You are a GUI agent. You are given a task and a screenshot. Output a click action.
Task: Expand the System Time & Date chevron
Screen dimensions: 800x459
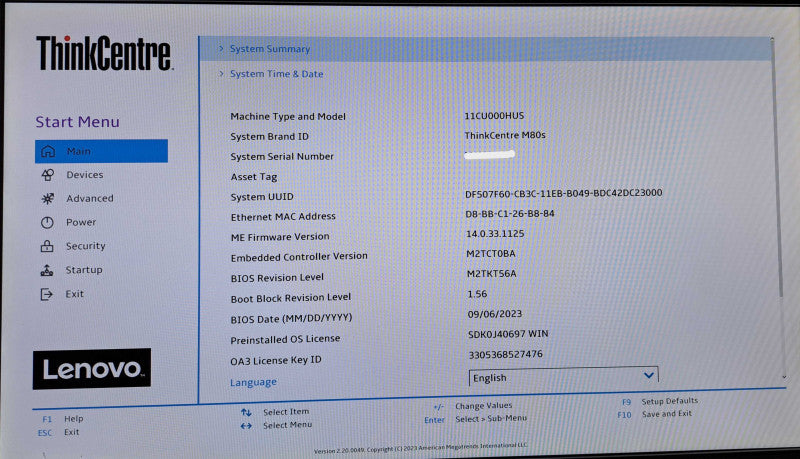(x=221, y=73)
